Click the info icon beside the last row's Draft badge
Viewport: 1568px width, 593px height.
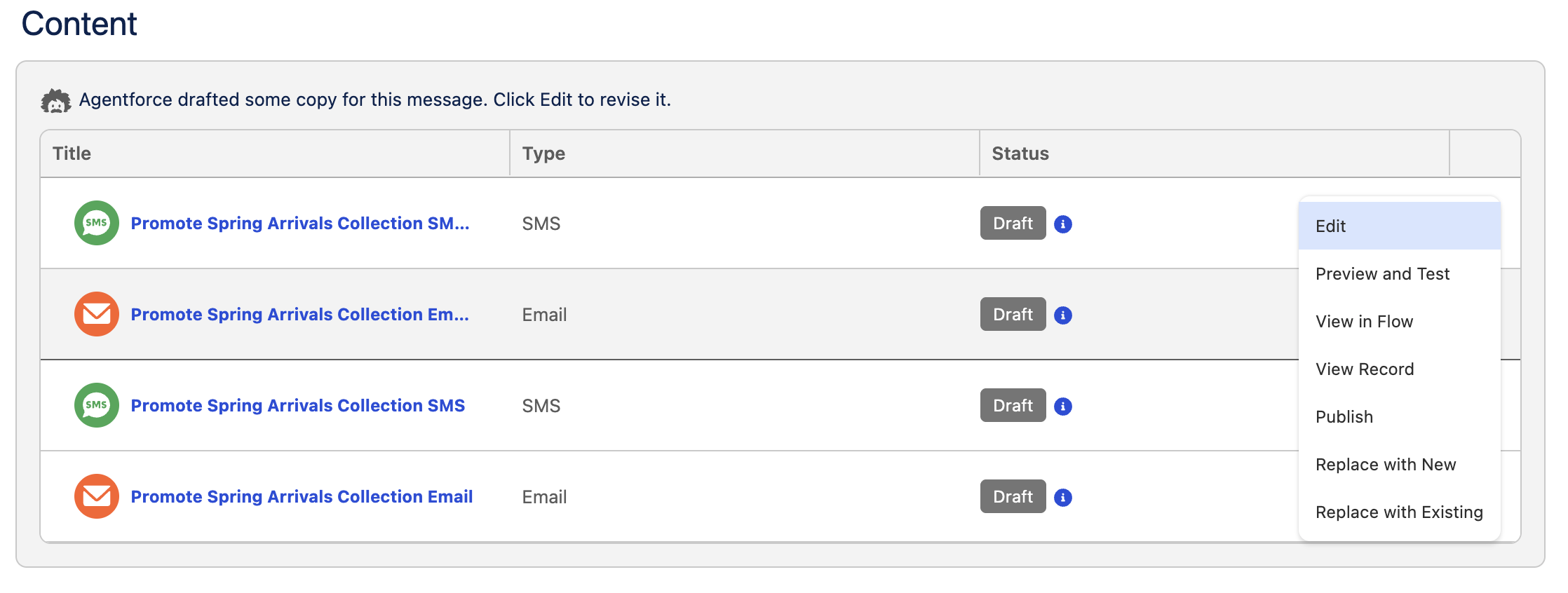click(1062, 498)
